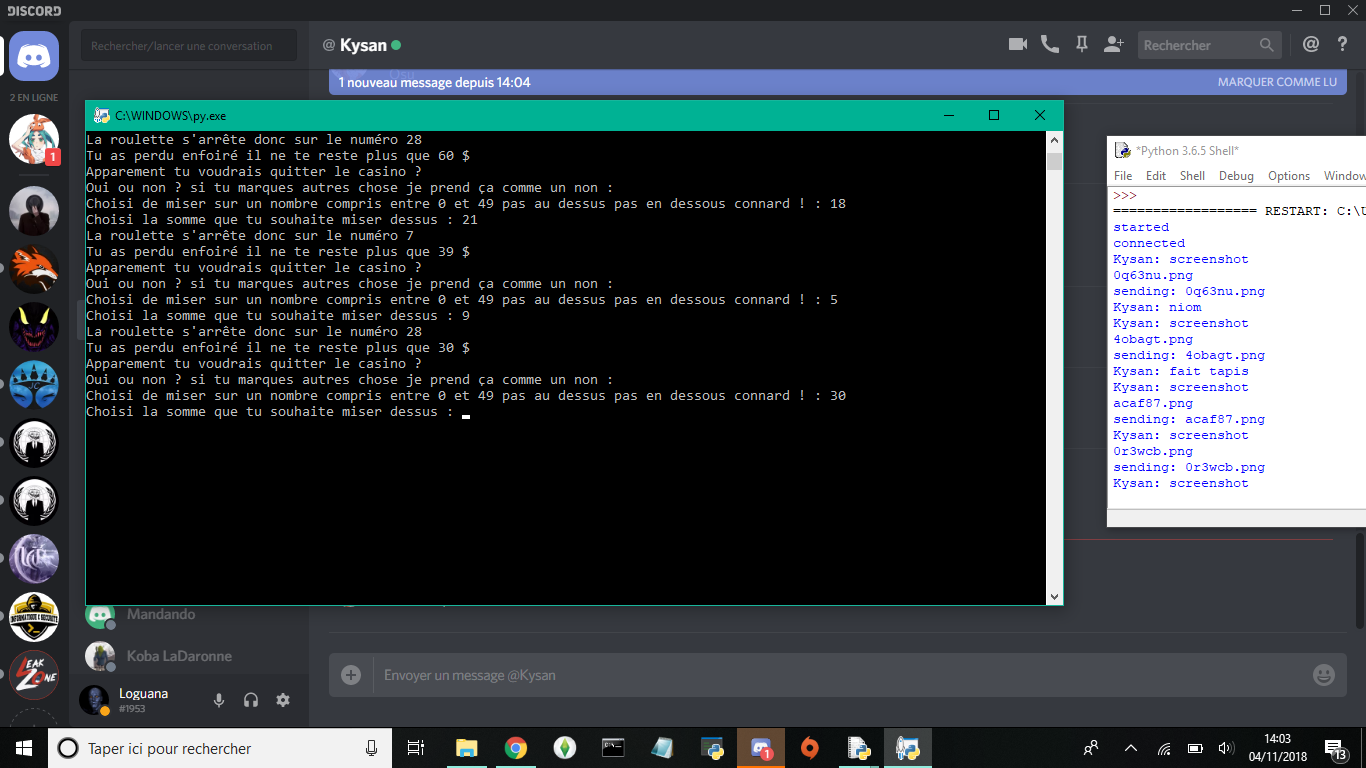
Task: Click the py.exe console scroll-up arrow
Action: (x=1054, y=140)
